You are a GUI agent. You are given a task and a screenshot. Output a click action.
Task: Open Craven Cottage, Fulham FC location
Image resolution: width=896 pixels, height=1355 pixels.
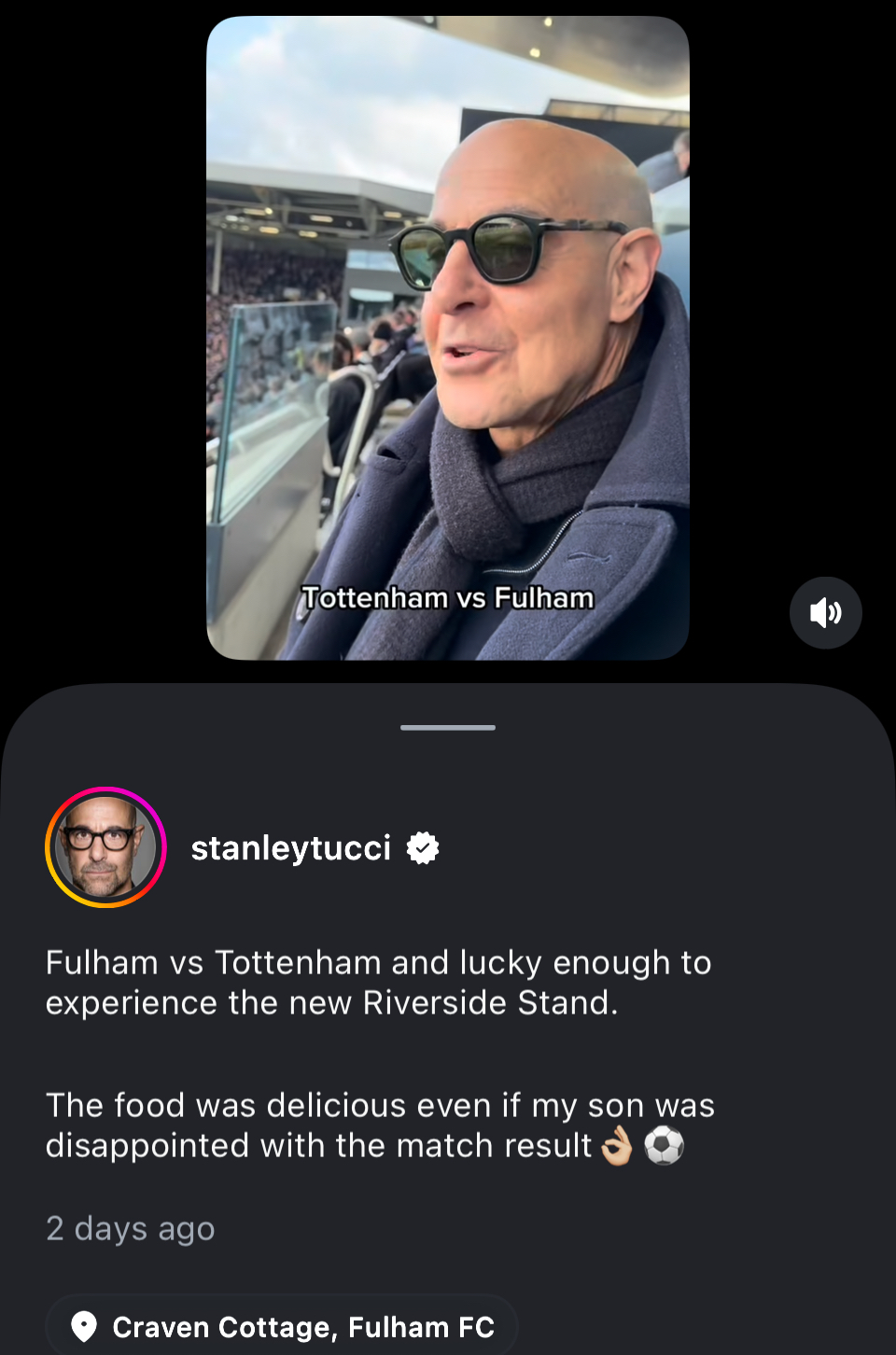coord(302,1326)
